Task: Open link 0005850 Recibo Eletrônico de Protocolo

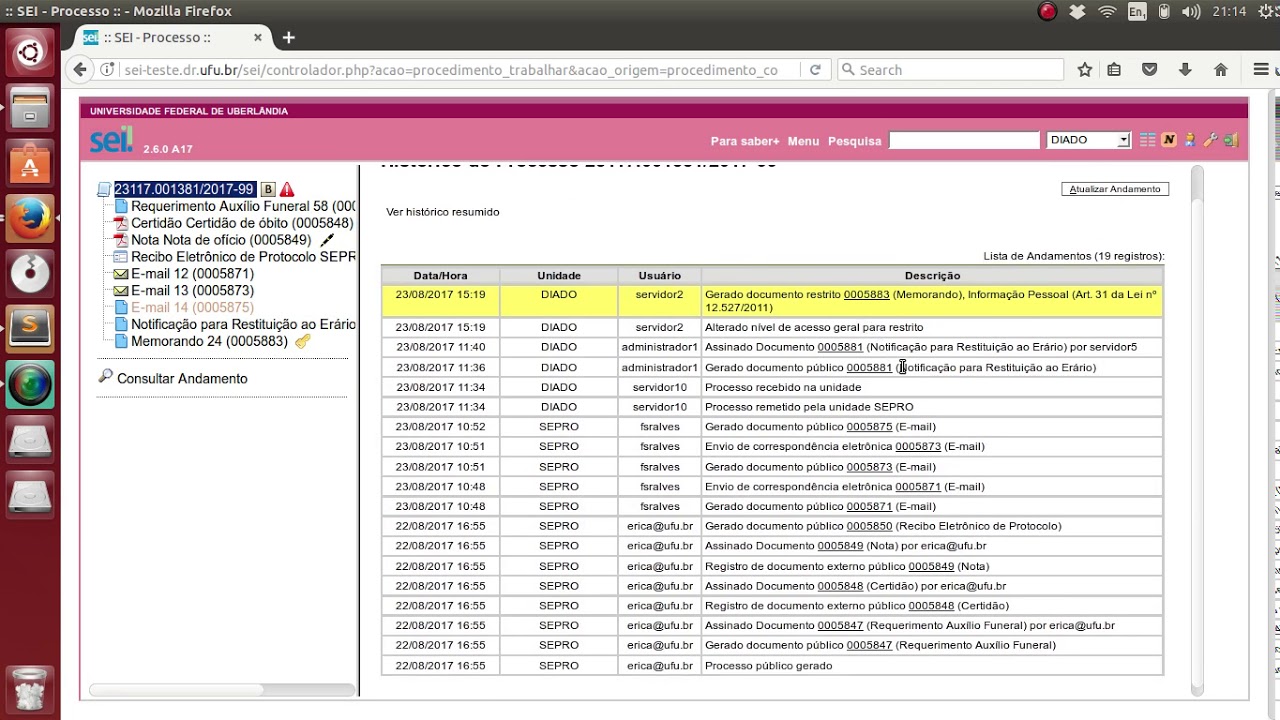Action: pos(869,526)
